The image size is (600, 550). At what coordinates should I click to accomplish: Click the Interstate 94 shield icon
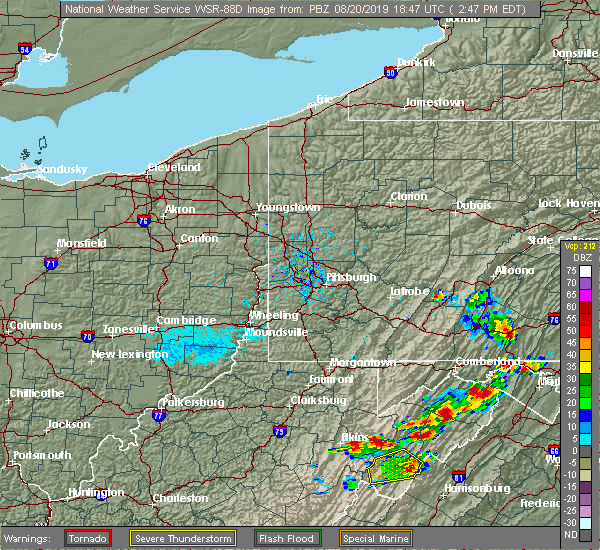point(25,49)
